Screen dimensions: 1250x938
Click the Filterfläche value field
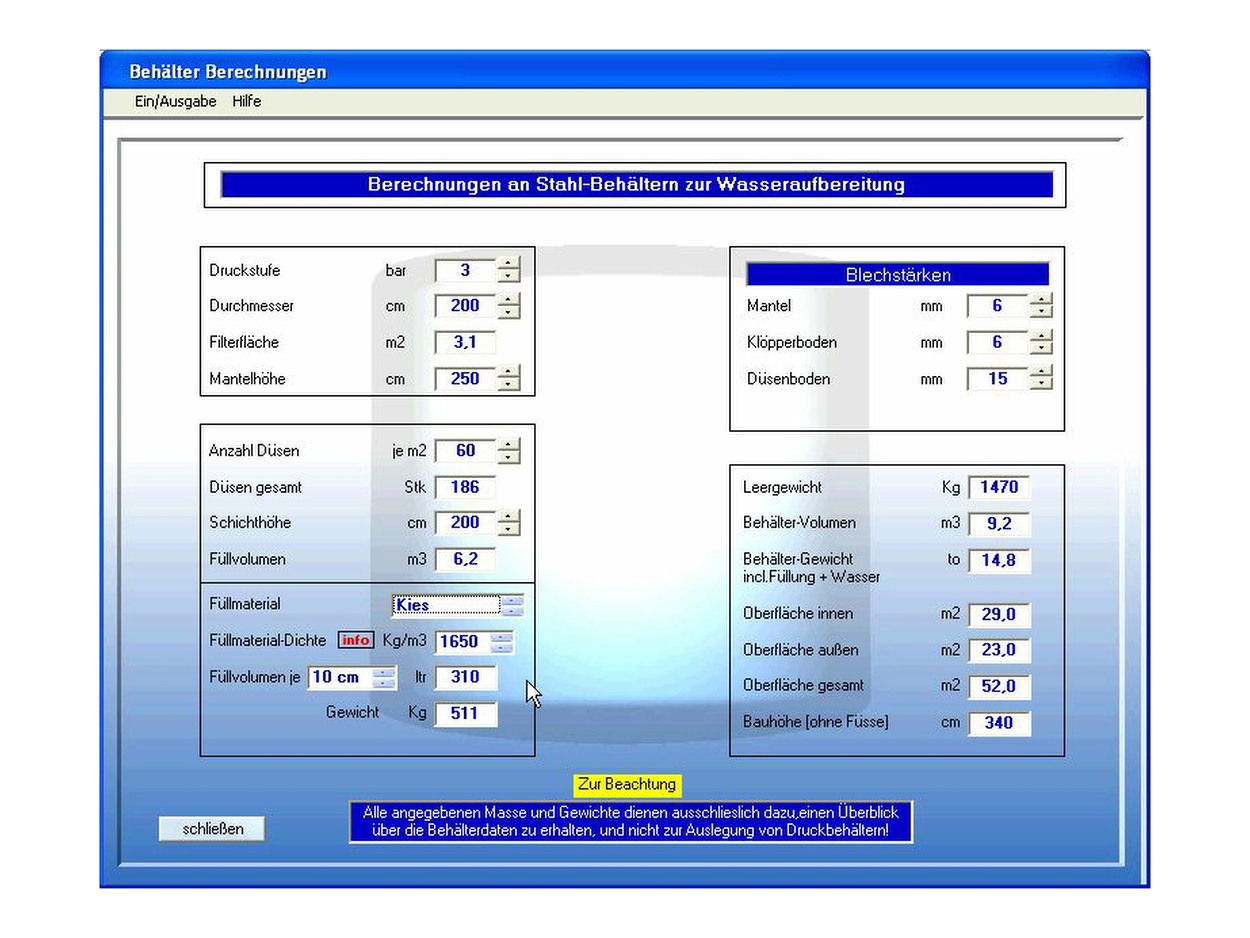[x=465, y=342]
